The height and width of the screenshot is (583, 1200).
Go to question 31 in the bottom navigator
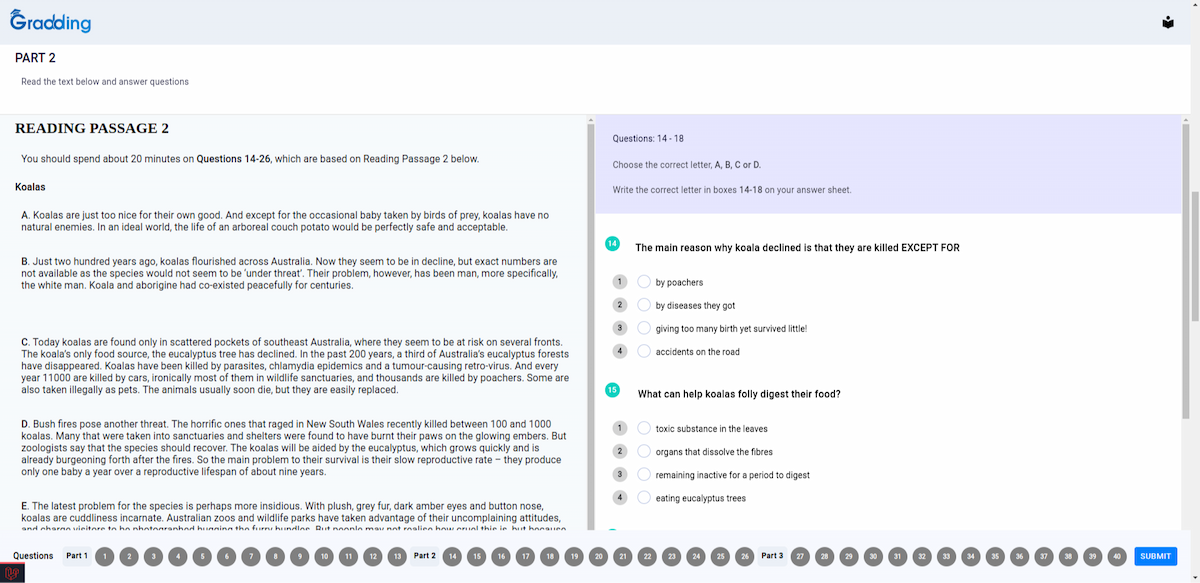click(897, 556)
